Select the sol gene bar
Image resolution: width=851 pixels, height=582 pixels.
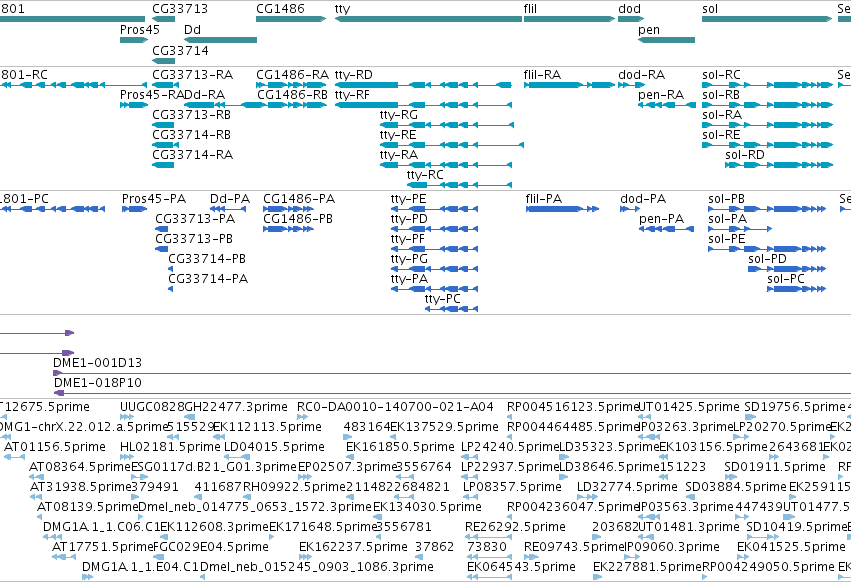pos(767,19)
